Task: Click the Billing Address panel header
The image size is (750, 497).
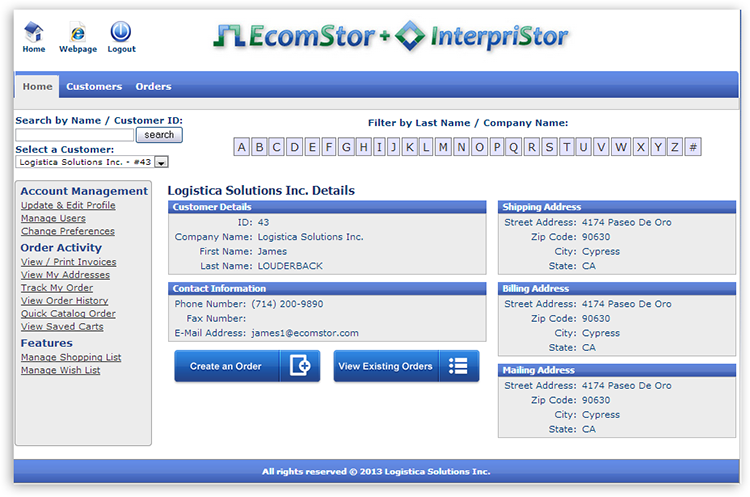Action: click(617, 288)
